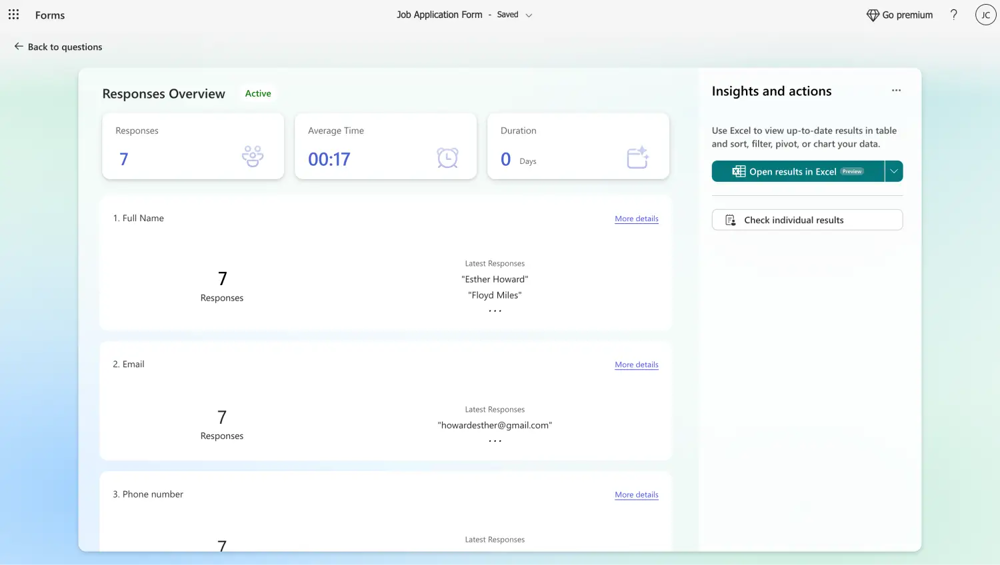Viewport: 1000px width, 565px height.
Task: Click the Duration calendar icon
Action: pos(637,157)
